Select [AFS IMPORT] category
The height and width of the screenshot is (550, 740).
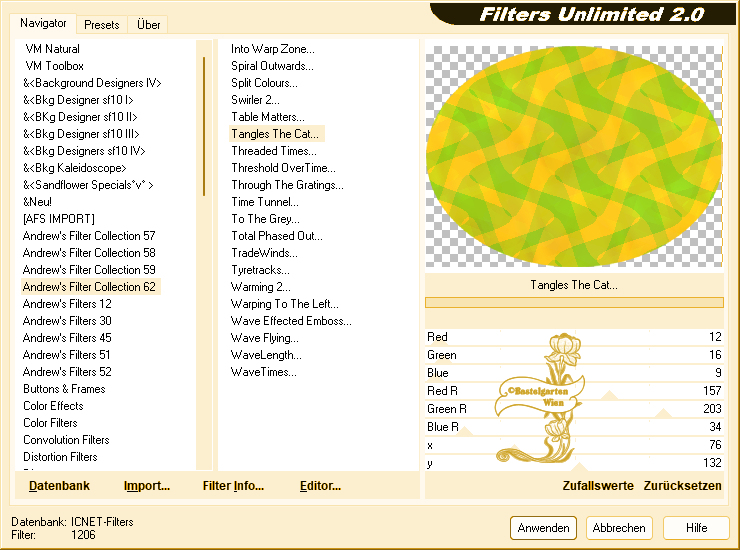pyautogui.click(x=59, y=219)
